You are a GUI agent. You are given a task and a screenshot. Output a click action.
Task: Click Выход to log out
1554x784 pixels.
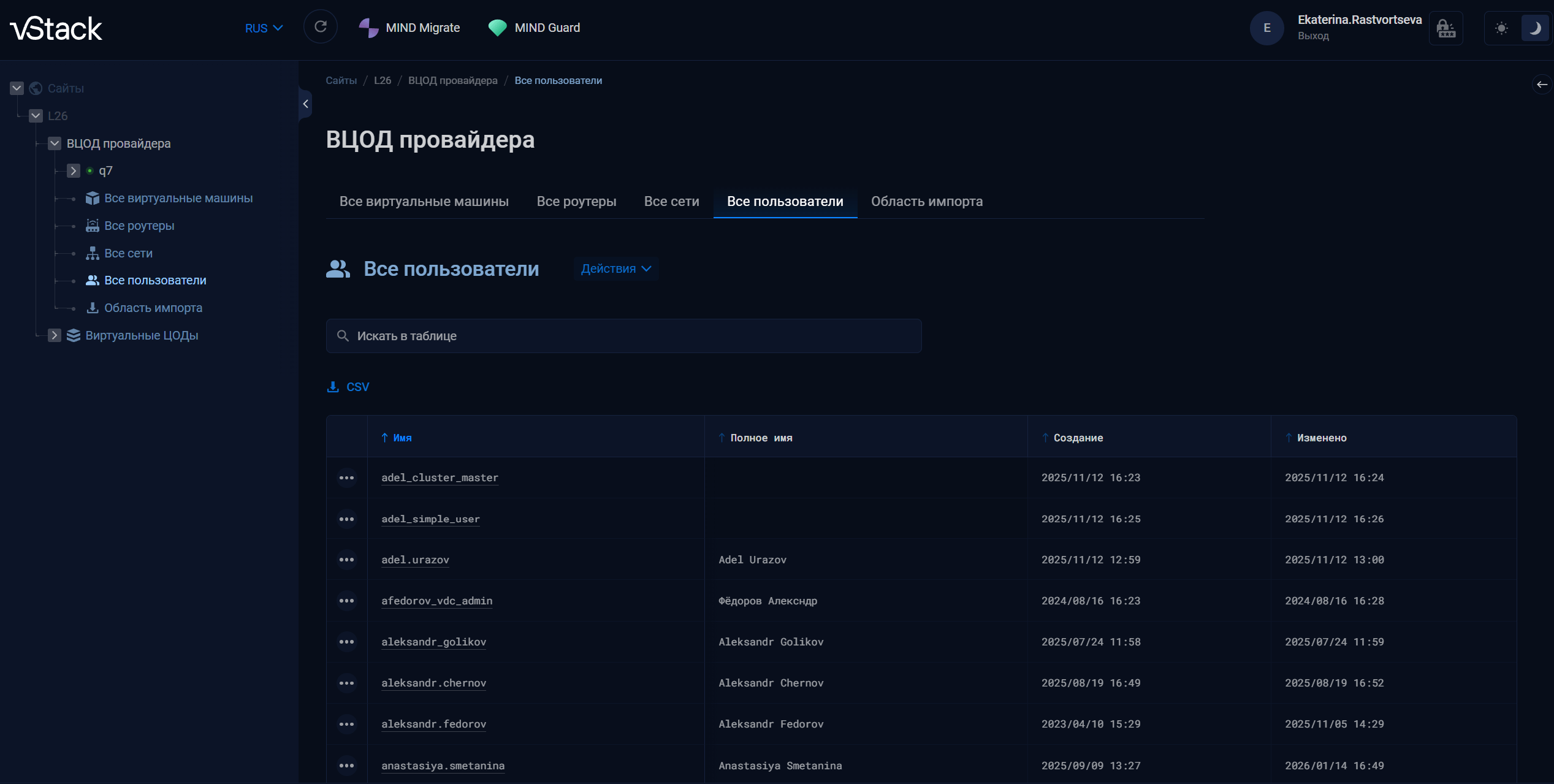click(1312, 36)
